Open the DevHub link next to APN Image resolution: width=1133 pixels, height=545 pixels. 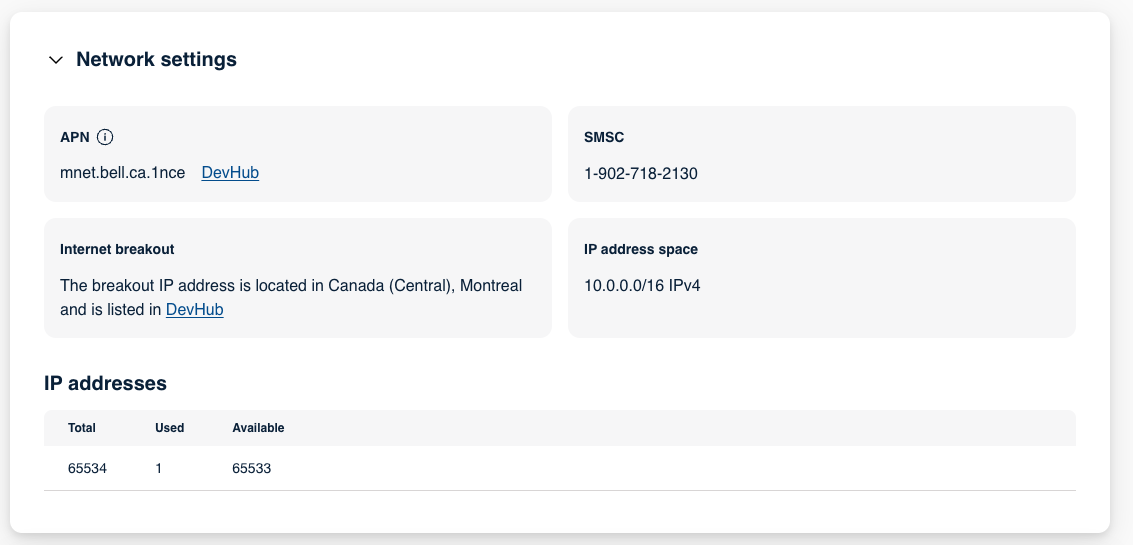pos(230,173)
